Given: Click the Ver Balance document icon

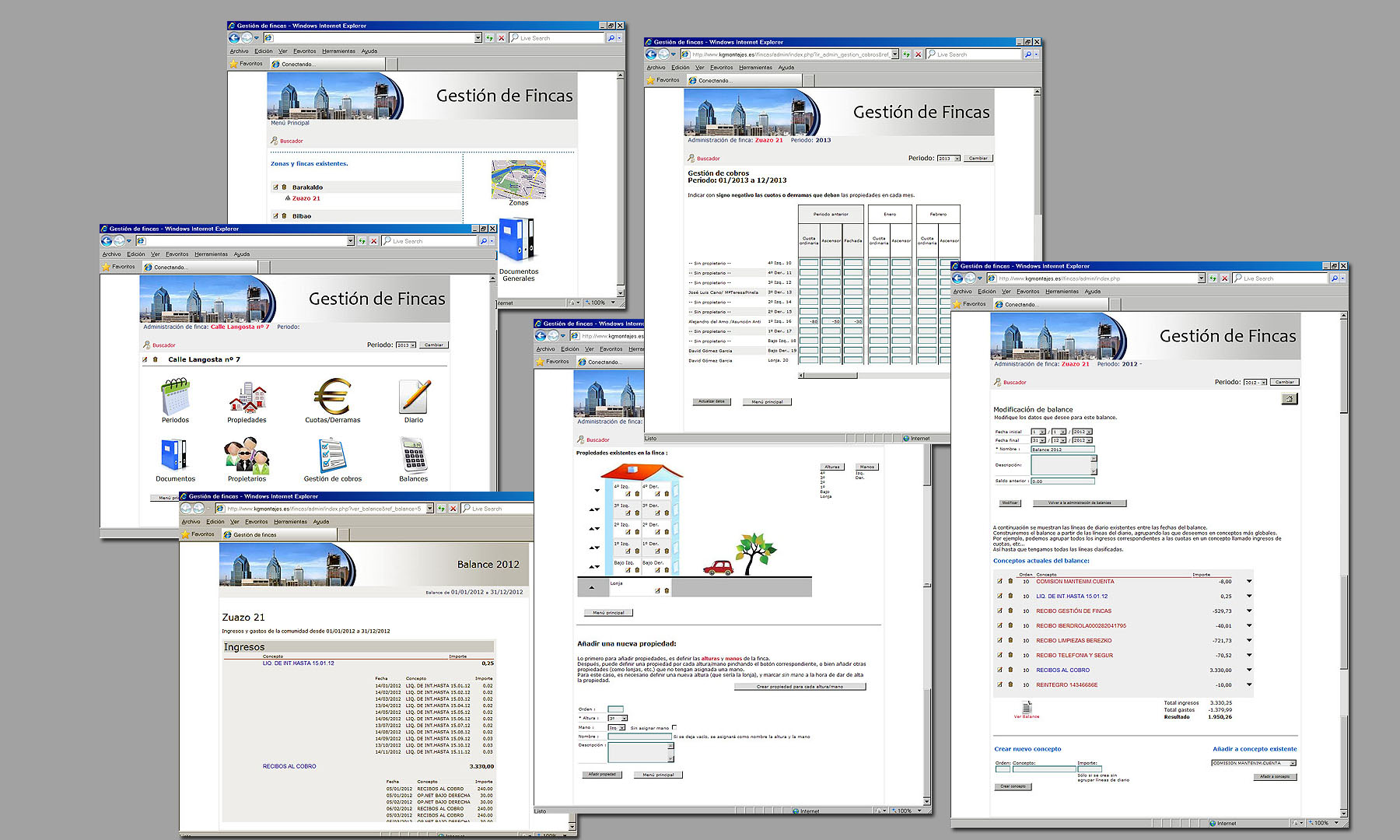Looking at the screenshot, I should coord(1027,707).
